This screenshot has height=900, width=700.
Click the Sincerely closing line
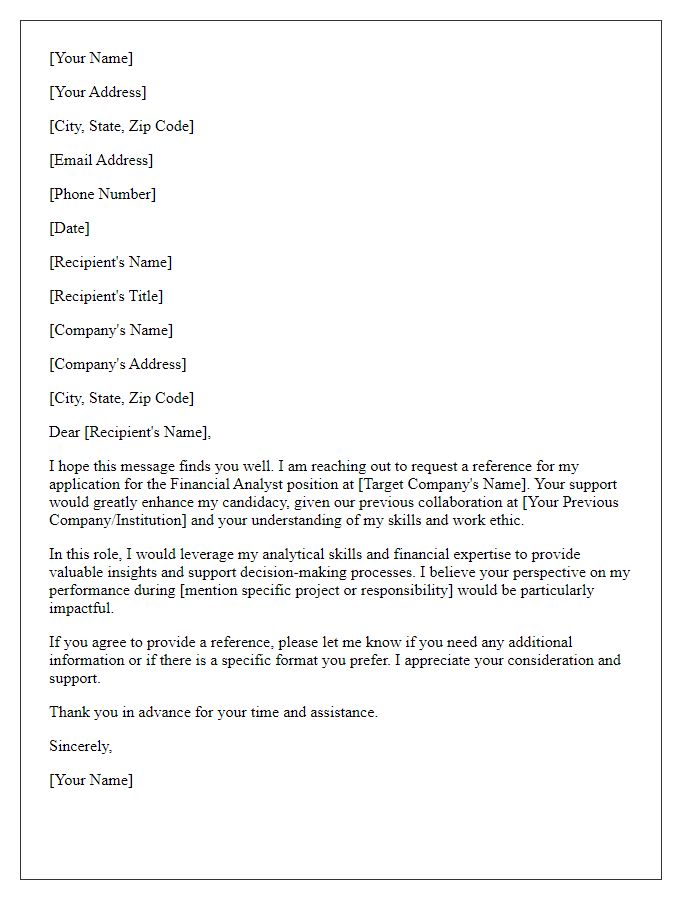(x=80, y=746)
